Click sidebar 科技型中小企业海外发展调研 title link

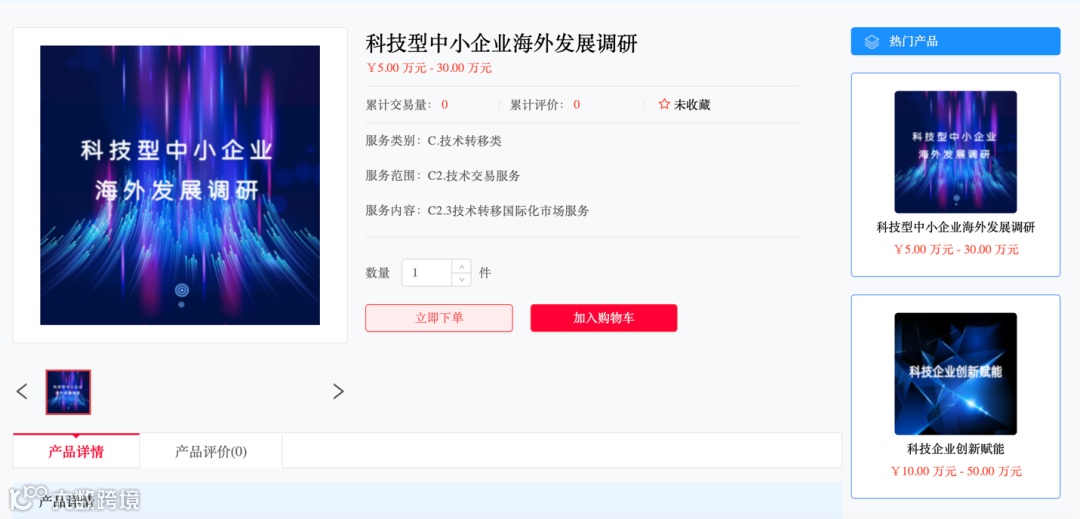click(955, 228)
